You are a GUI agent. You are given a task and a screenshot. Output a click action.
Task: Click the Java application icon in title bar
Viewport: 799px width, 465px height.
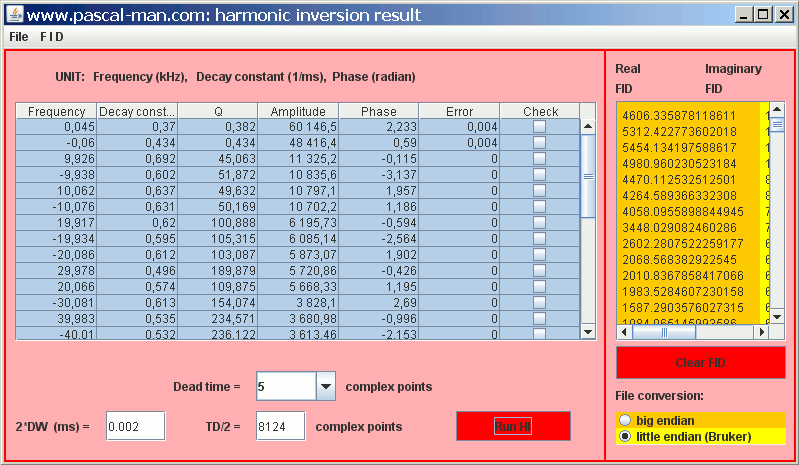[x=12, y=15]
